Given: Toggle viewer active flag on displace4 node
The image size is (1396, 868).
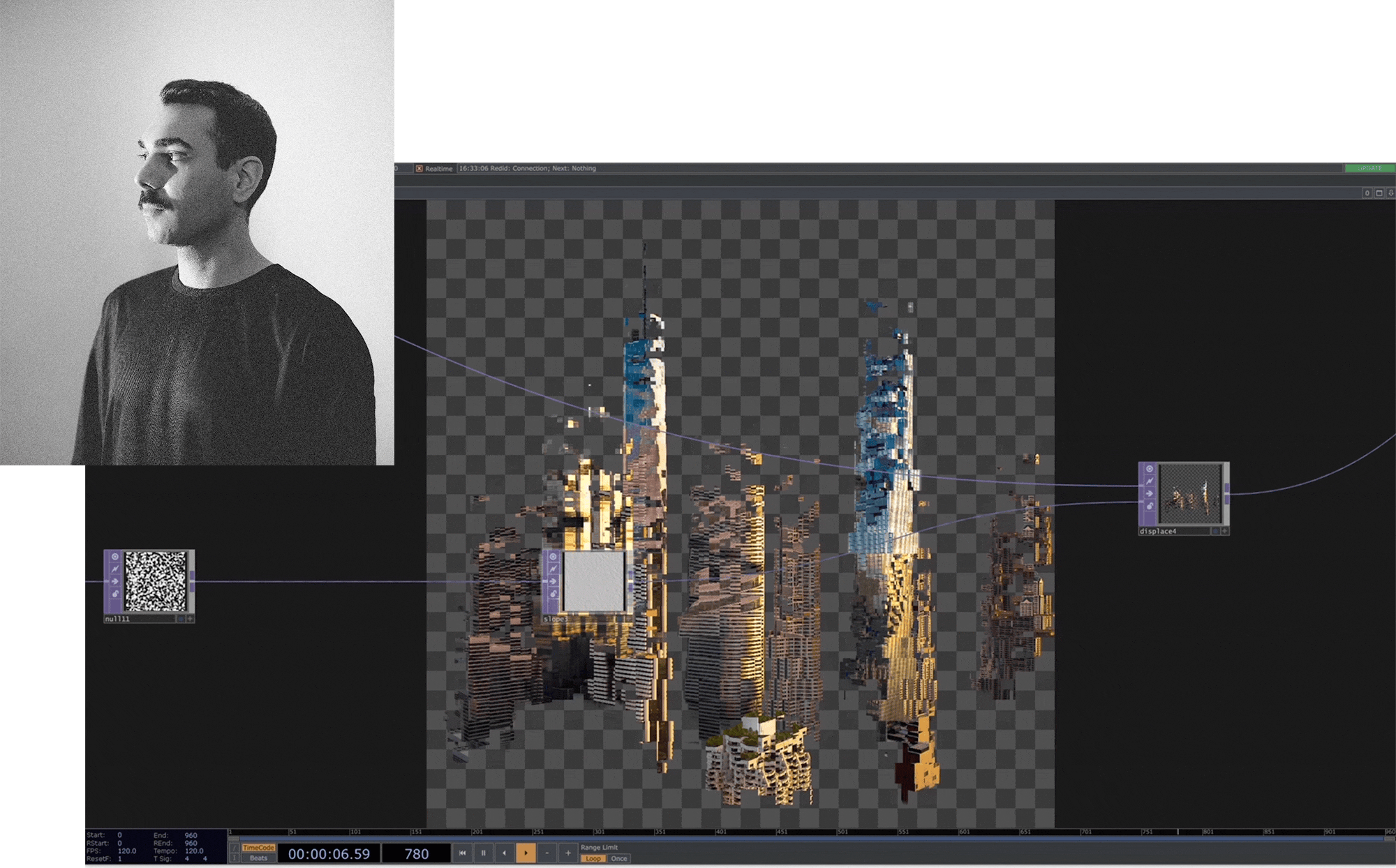Looking at the screenshot, I should point(1150,469).
